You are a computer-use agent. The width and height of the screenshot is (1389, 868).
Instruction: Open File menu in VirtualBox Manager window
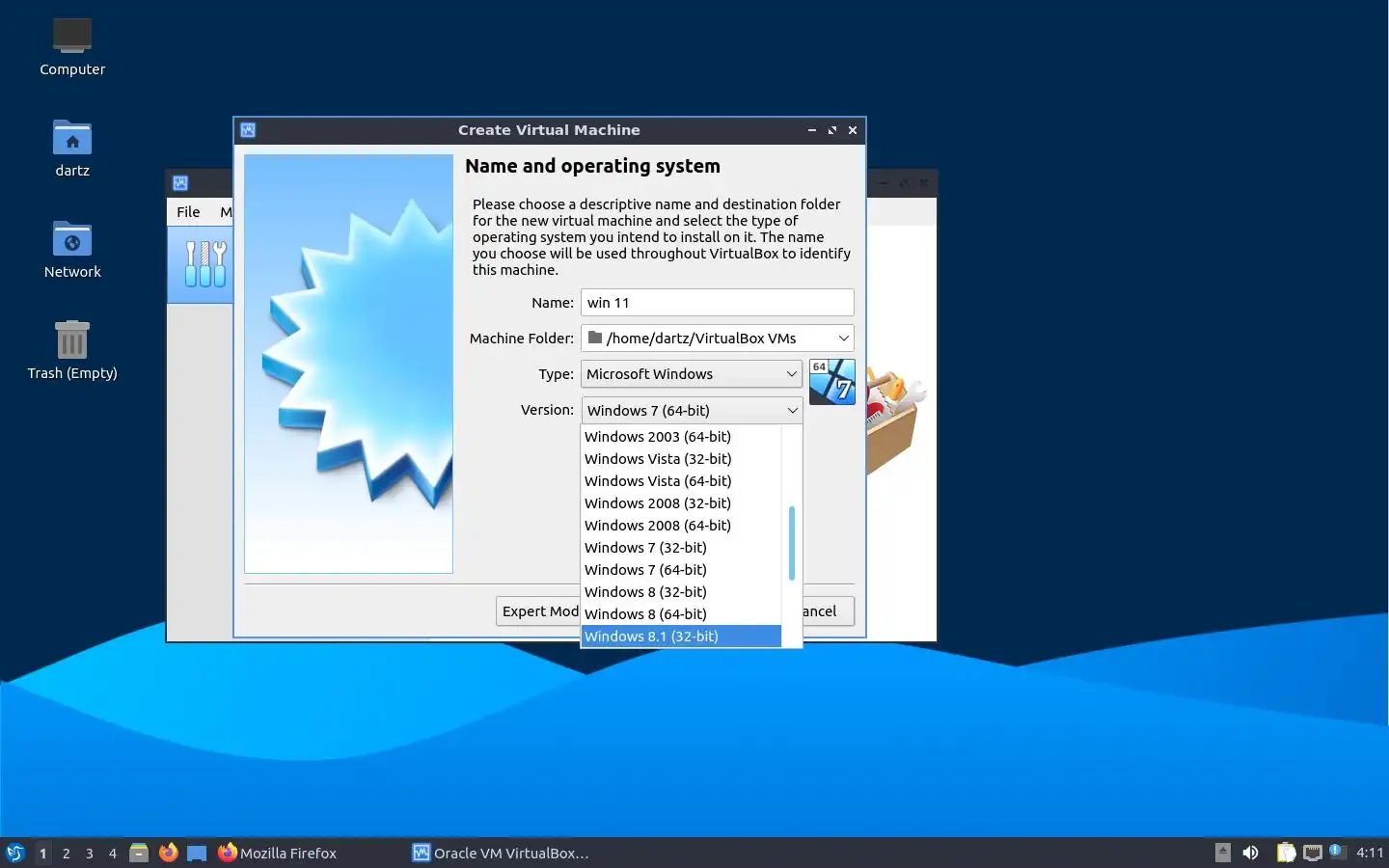click(188, 212)
